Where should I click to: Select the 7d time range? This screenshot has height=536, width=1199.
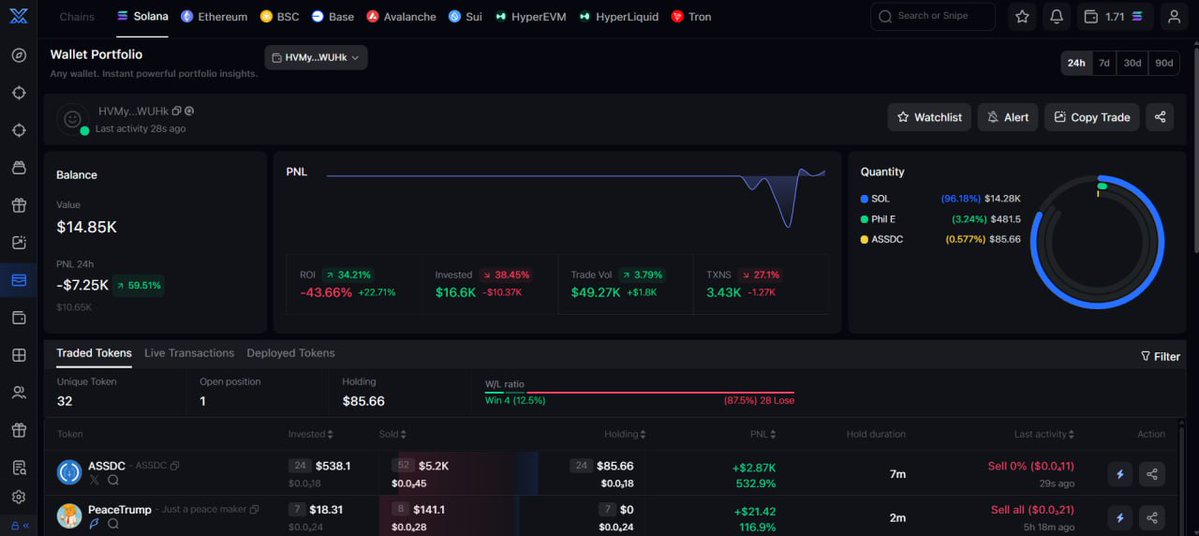pos(1104,63)
